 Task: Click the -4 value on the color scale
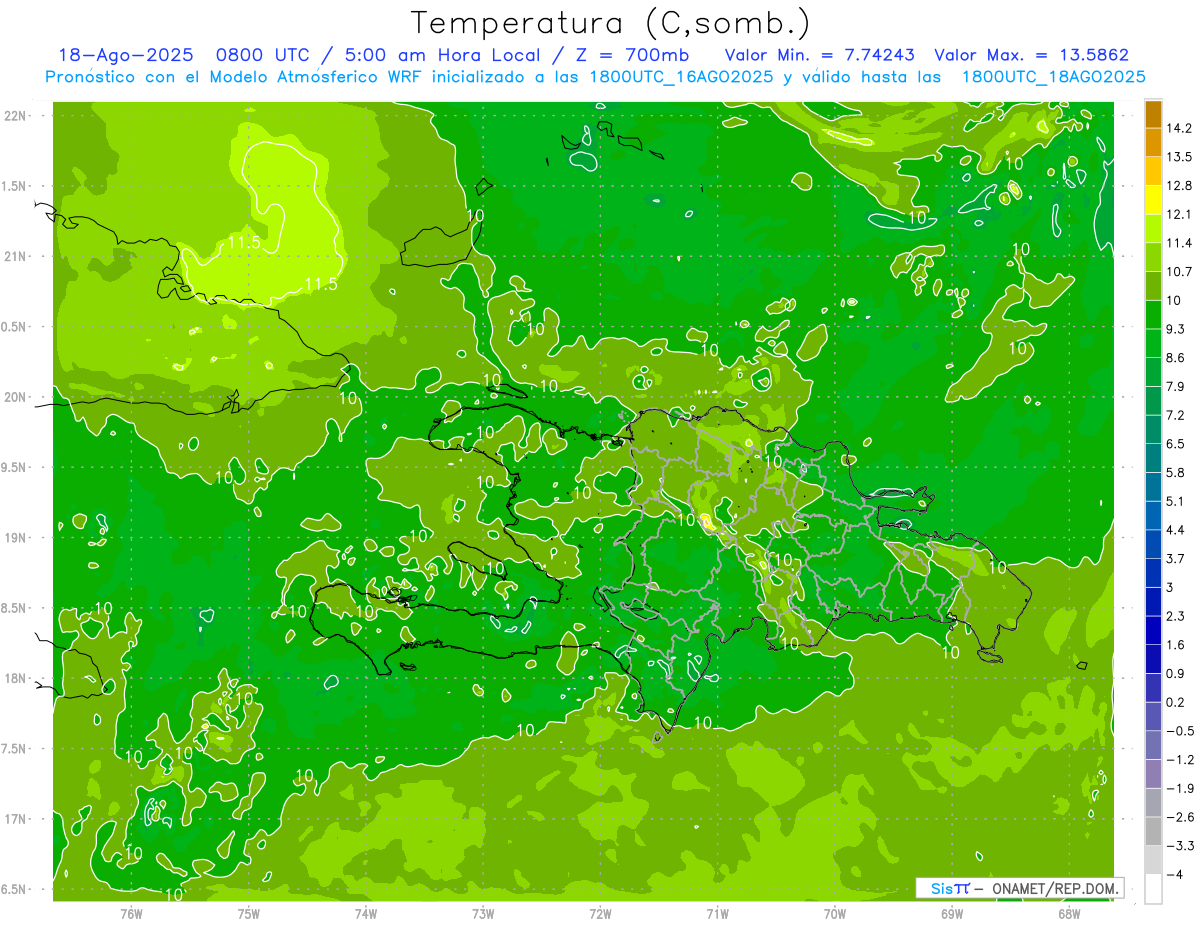tap(1174, 874)
